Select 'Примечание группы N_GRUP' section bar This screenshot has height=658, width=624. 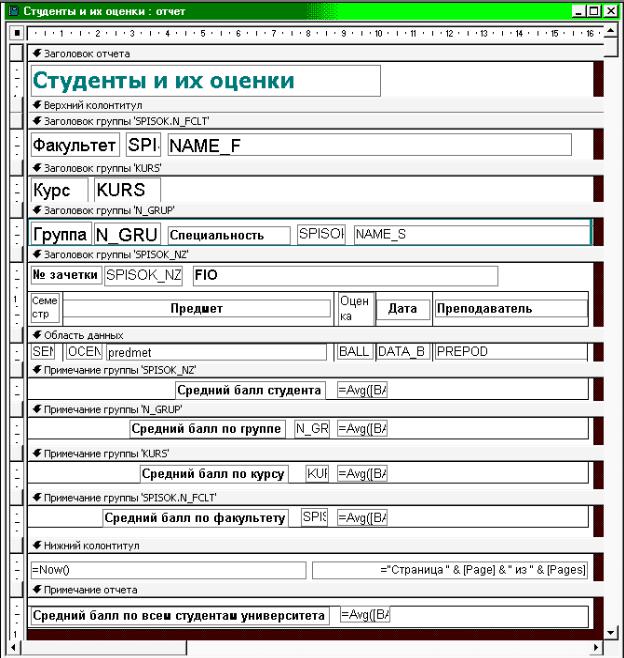(316, 410)
